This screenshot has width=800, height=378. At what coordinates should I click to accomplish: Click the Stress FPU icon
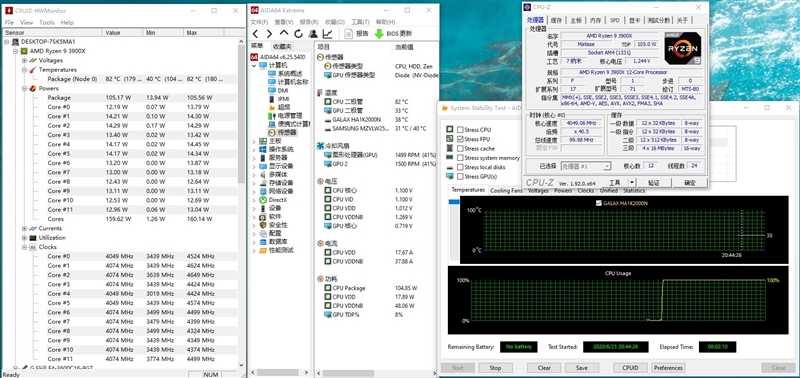[x=450, y=139]
